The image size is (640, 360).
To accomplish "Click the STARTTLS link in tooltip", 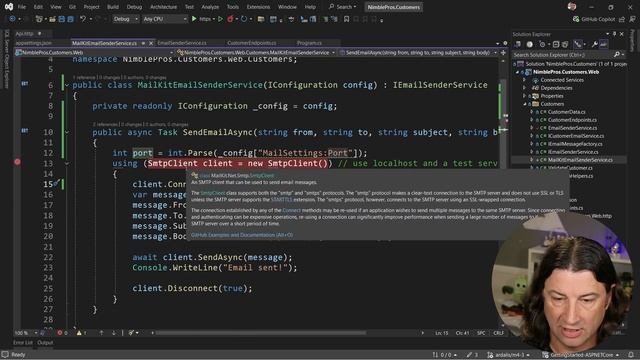I will tap(282, 200).
